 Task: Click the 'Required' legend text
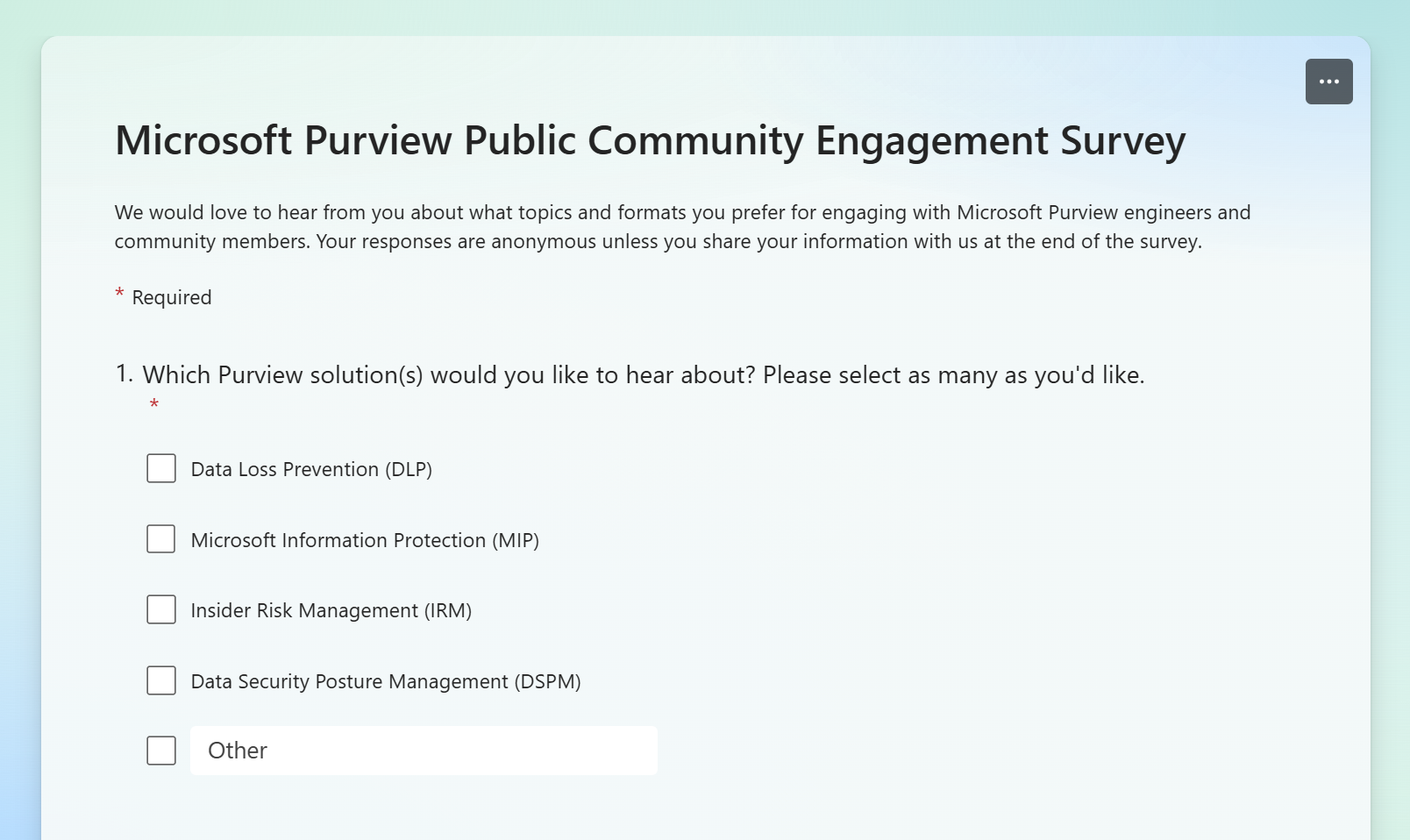[172, 297]
